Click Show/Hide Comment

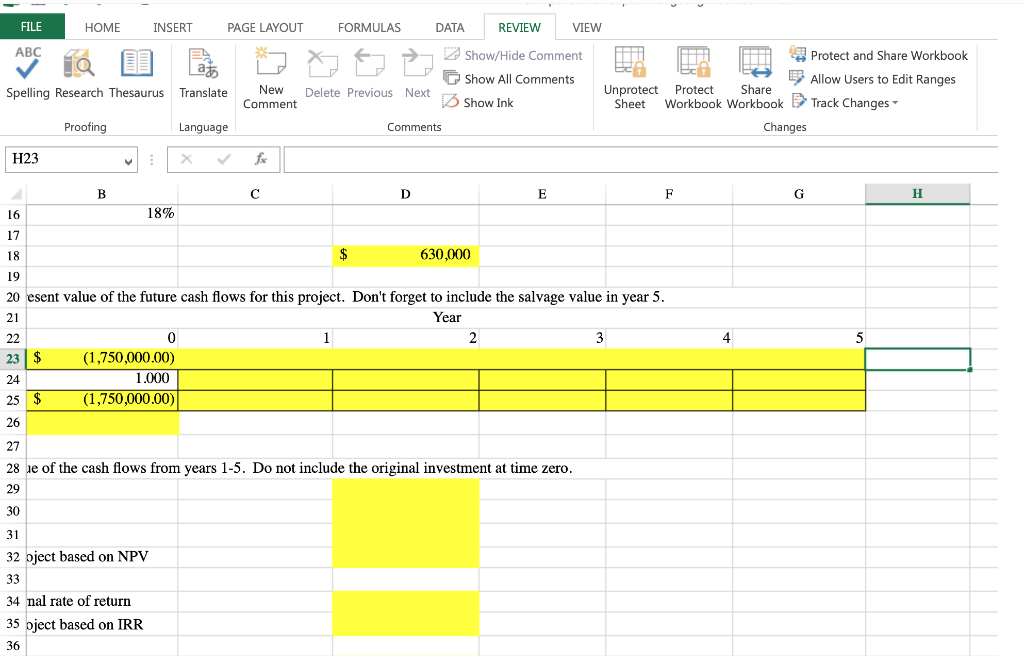coord(513,55)
